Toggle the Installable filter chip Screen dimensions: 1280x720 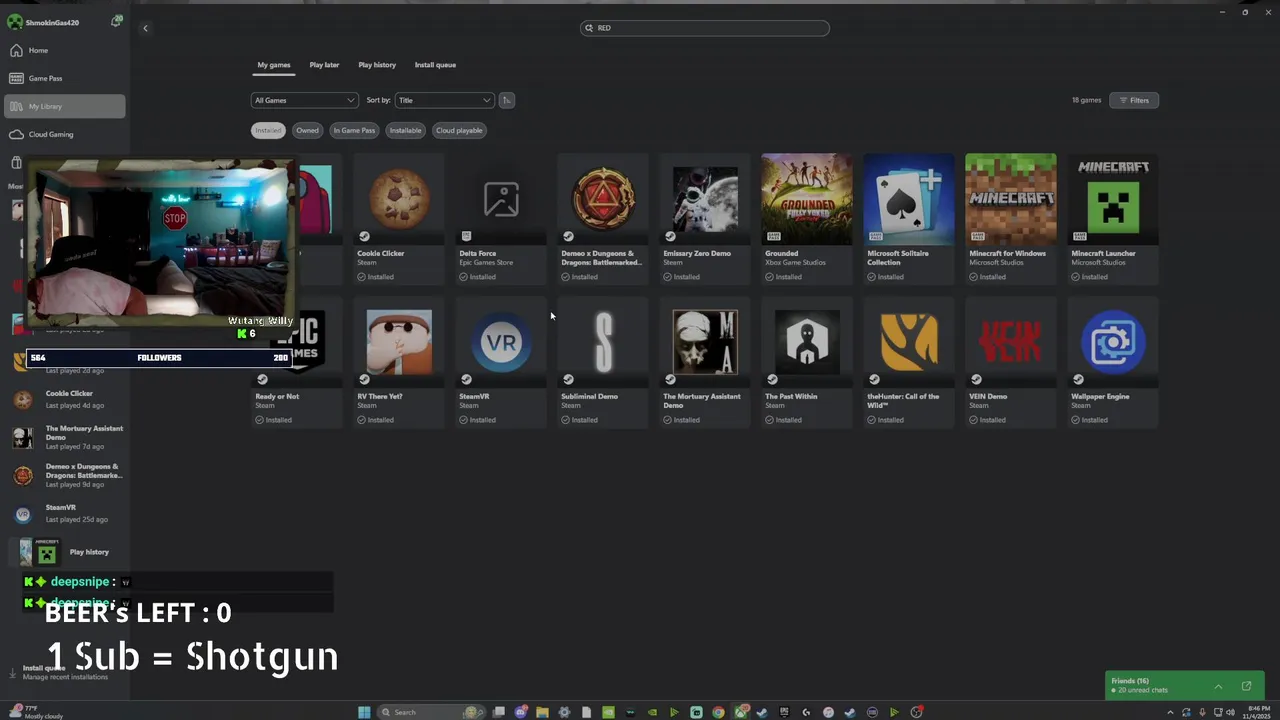click(405, 130)
